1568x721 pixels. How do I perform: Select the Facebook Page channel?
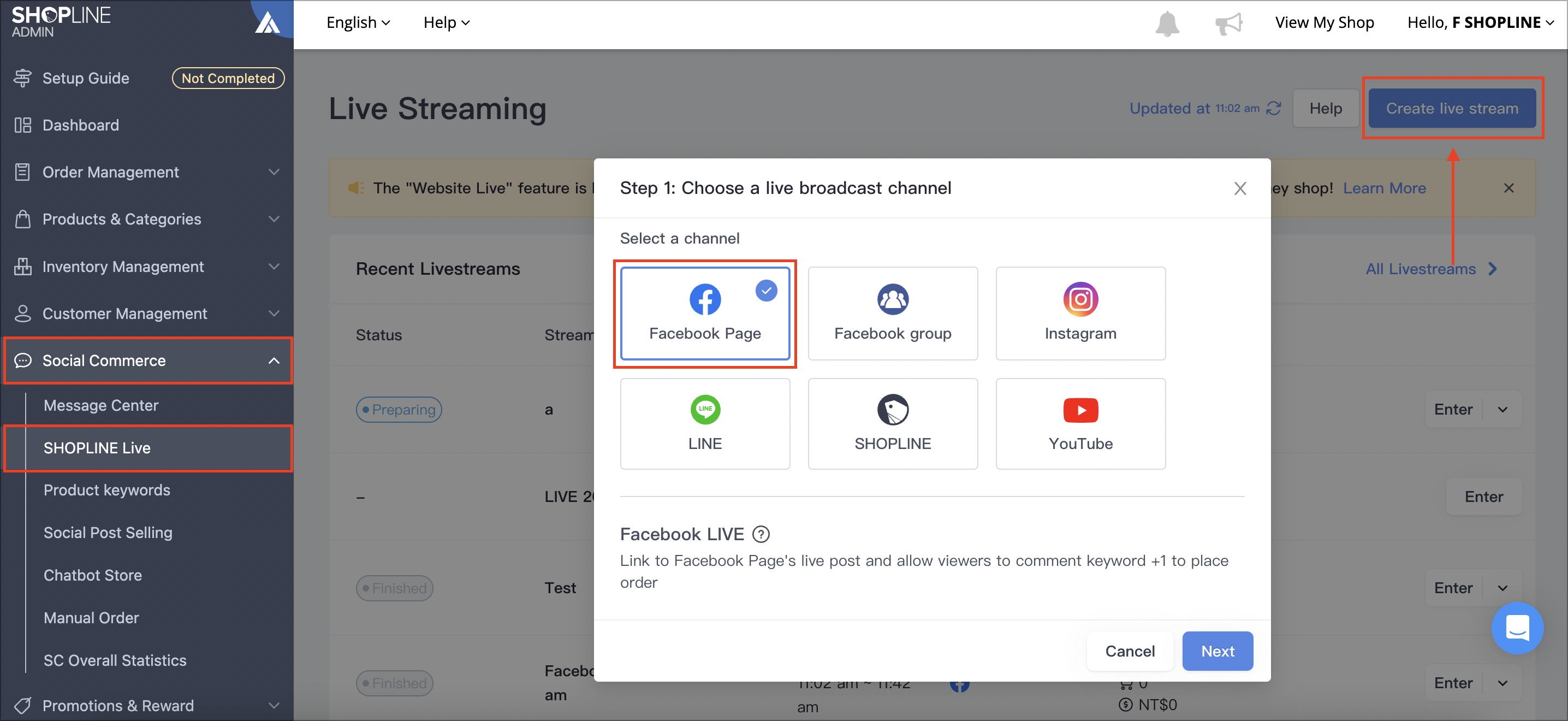(705, 314)
